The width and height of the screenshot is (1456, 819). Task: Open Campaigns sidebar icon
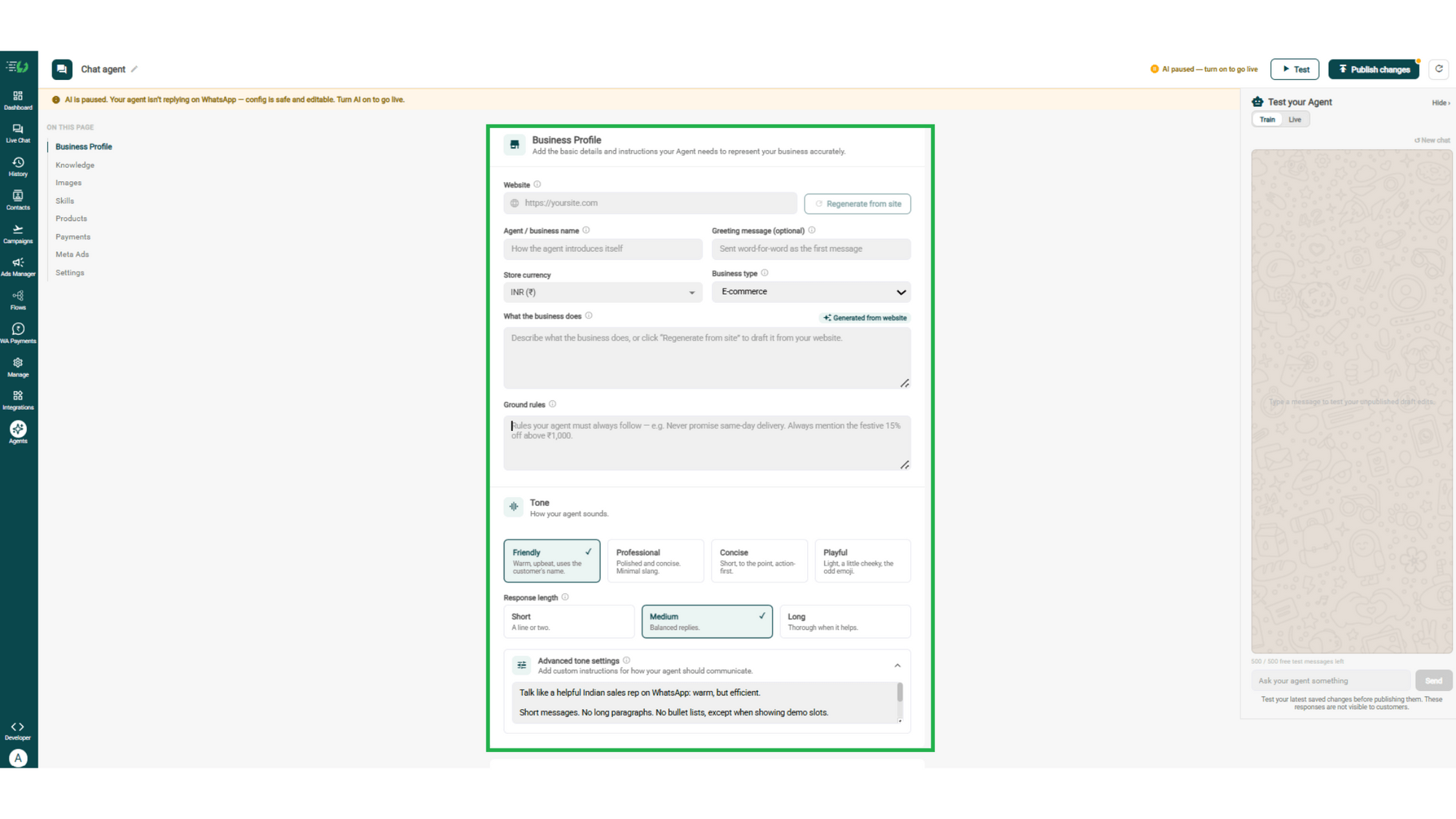(18, 234)
